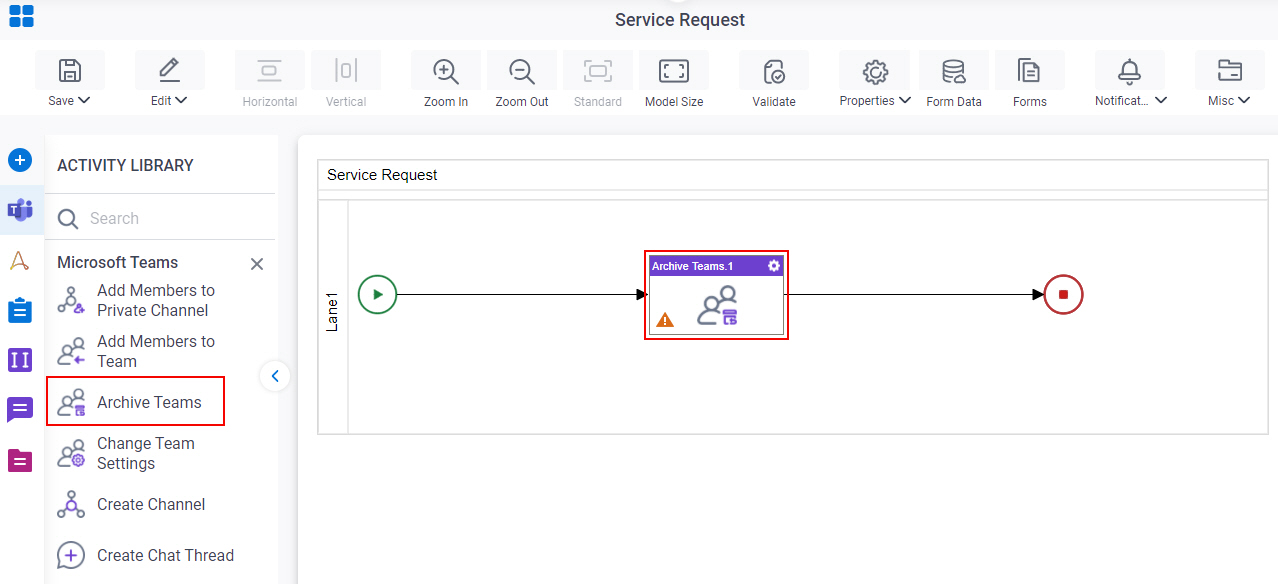Screen dimensions: 1278x584
Task: Click the warning triangle on Archive Teams.1
Action: 665,320
